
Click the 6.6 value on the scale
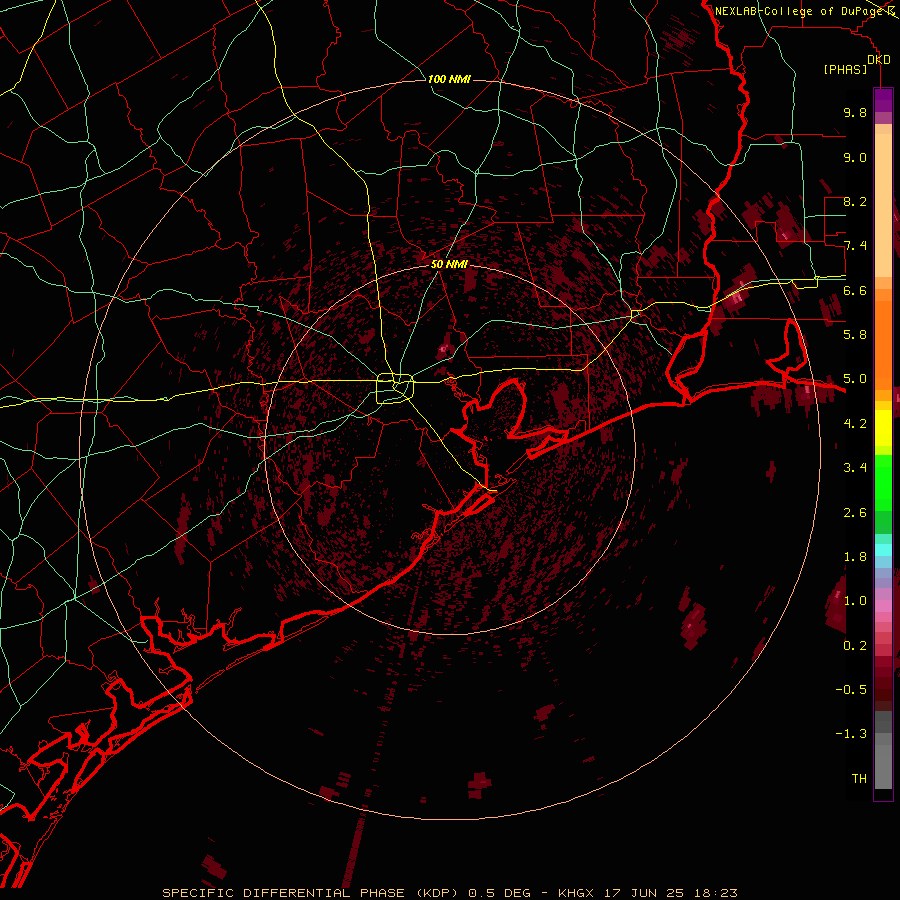pos(855,290)
